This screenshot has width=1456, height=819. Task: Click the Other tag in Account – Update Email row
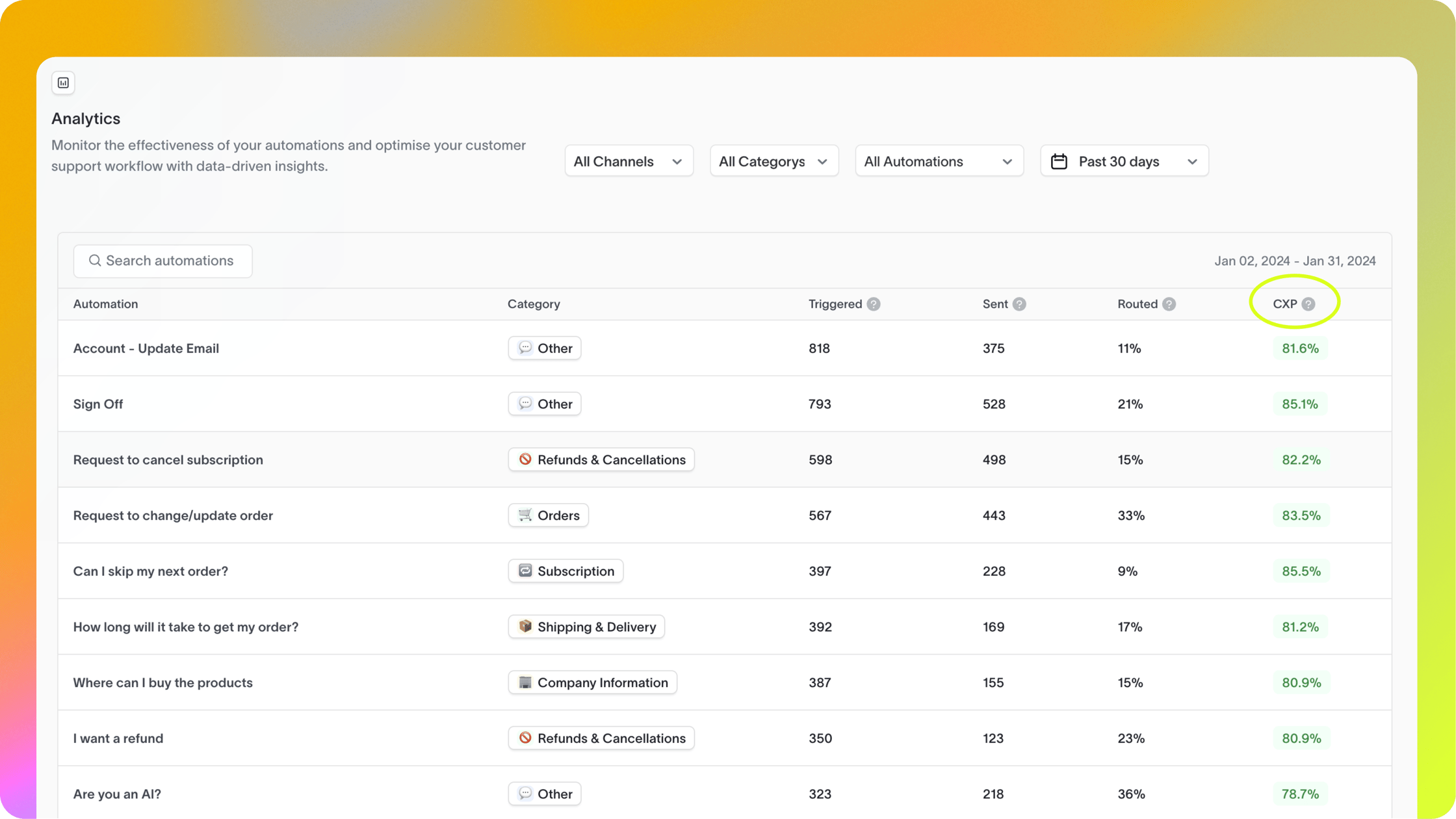point(545,348)
